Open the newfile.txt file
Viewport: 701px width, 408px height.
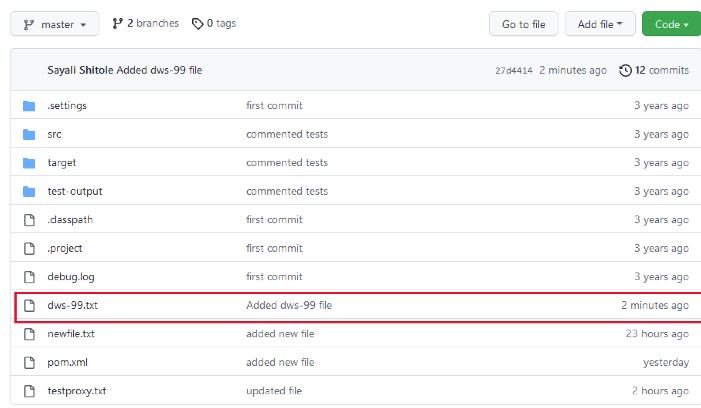click(71, 334)
